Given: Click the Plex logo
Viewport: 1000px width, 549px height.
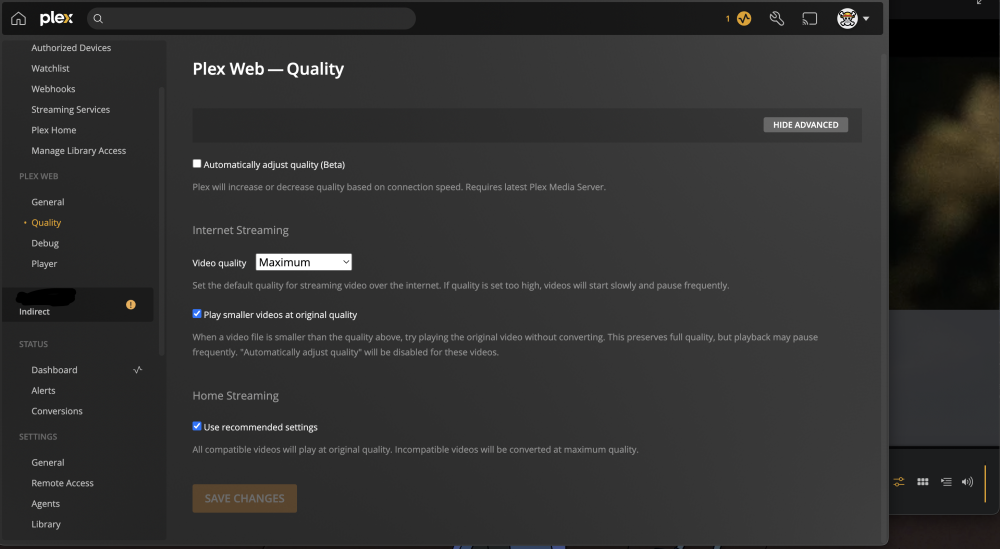Looking at the screenshot, I should [56, 18].
